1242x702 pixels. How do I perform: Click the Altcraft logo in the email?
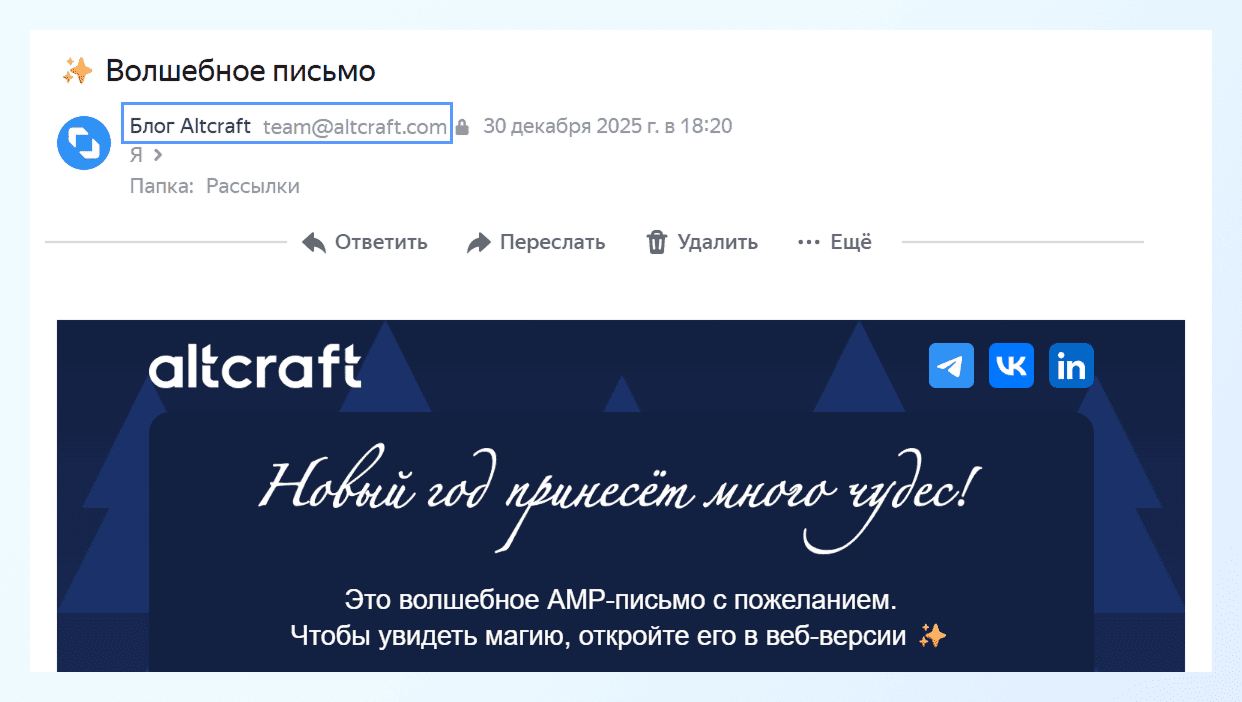coord(255,366)
